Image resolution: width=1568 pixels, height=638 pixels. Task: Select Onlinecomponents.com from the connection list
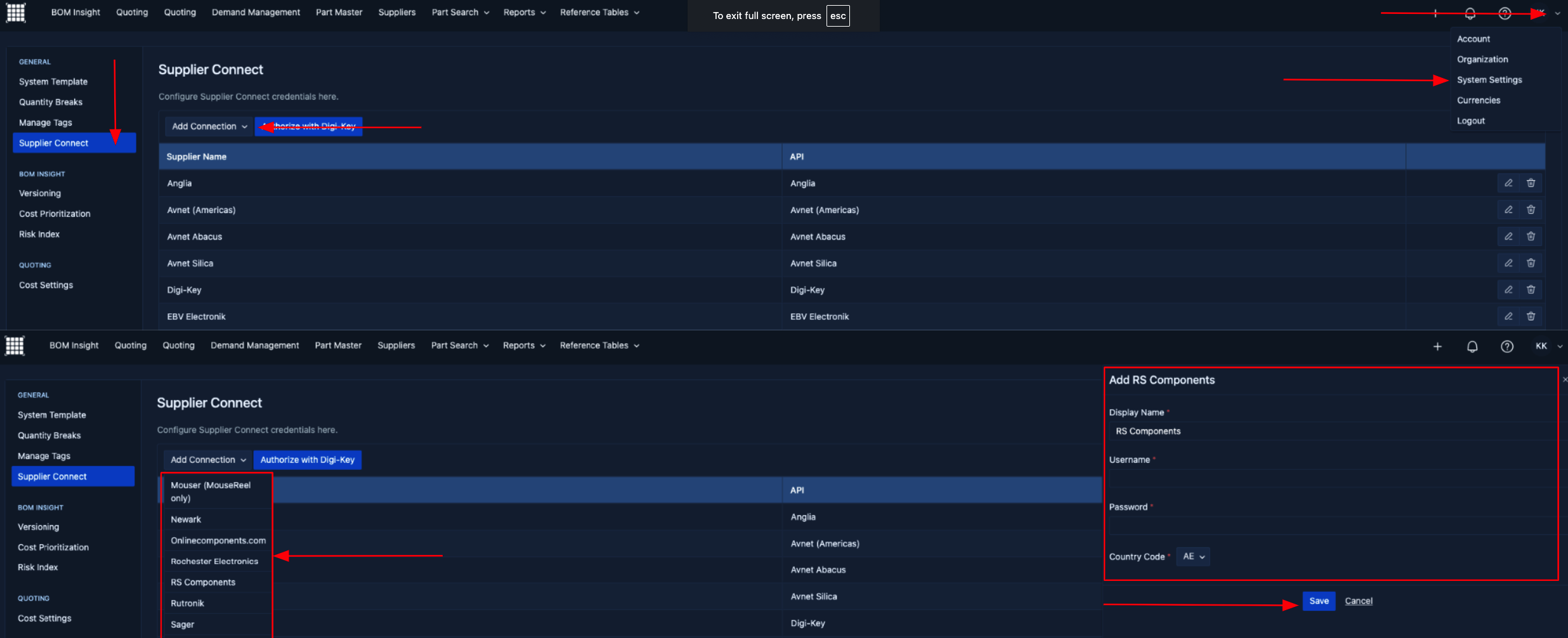coord(218,540)
